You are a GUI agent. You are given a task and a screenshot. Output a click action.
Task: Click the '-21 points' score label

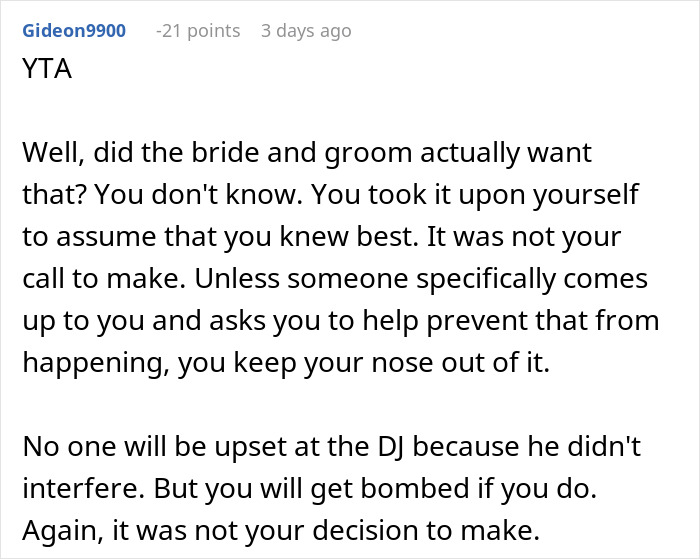click(198, 31)
